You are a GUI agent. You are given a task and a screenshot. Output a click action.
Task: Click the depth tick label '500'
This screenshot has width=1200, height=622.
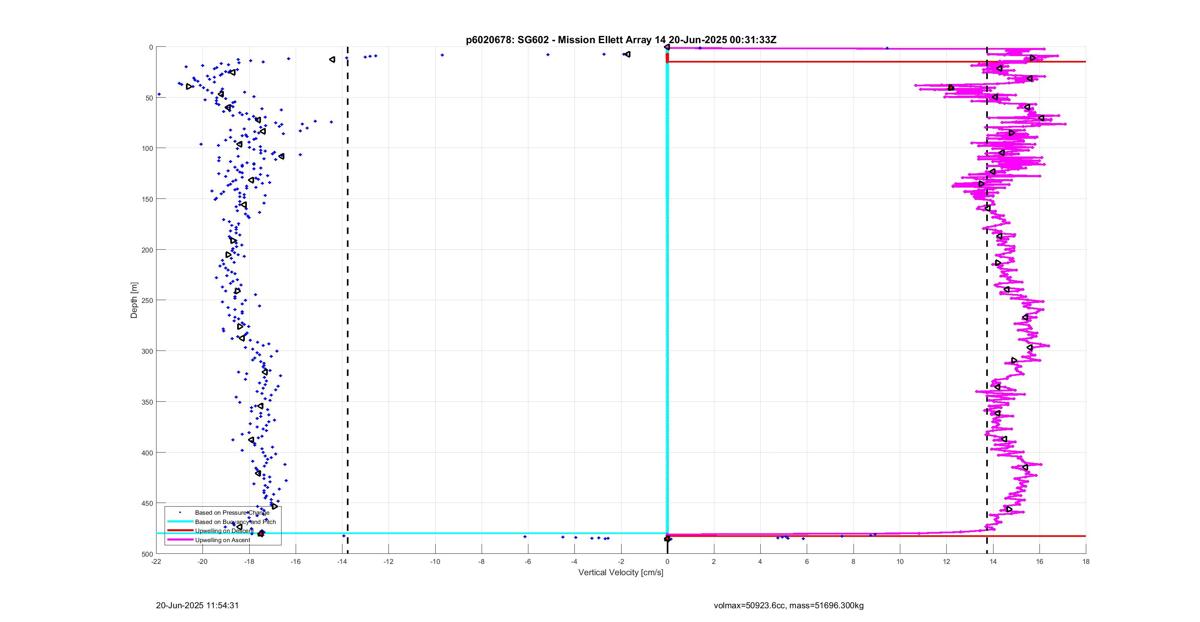coord(146,554)
